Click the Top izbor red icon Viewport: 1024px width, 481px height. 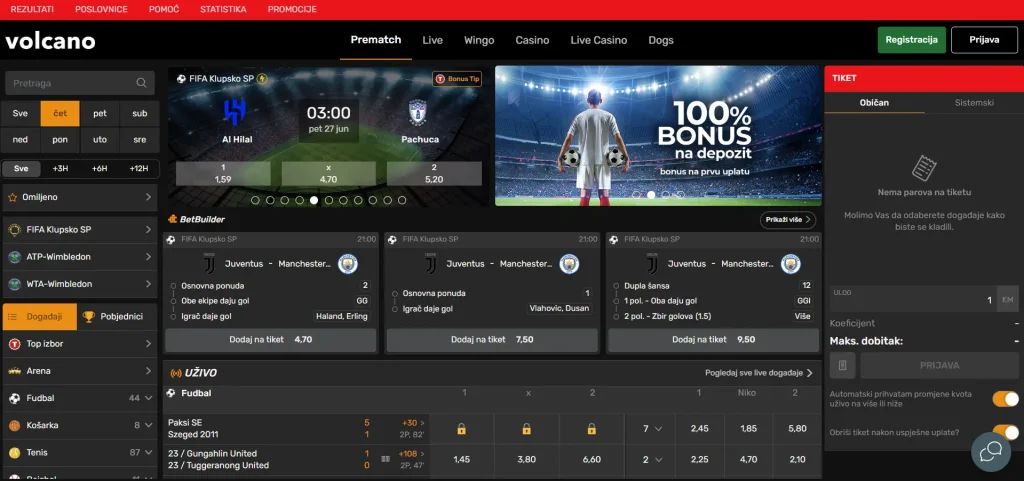tap(14, 344)
